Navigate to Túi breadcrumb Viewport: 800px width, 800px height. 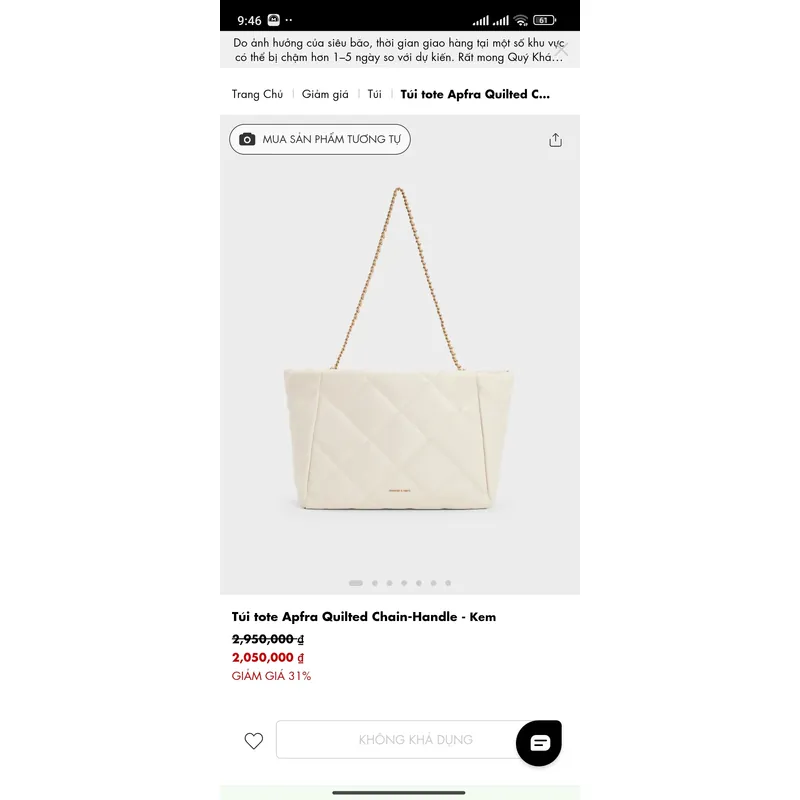tap(374, 94)
